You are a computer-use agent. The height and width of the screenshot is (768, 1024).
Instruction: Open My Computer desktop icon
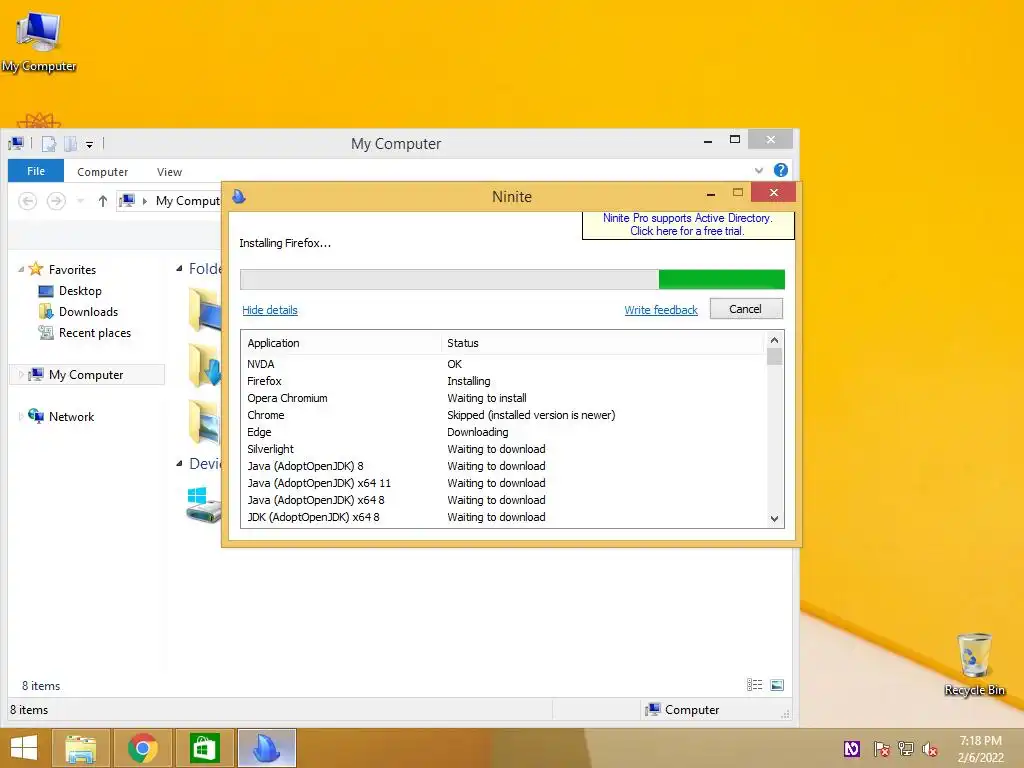tap(39, 42)
